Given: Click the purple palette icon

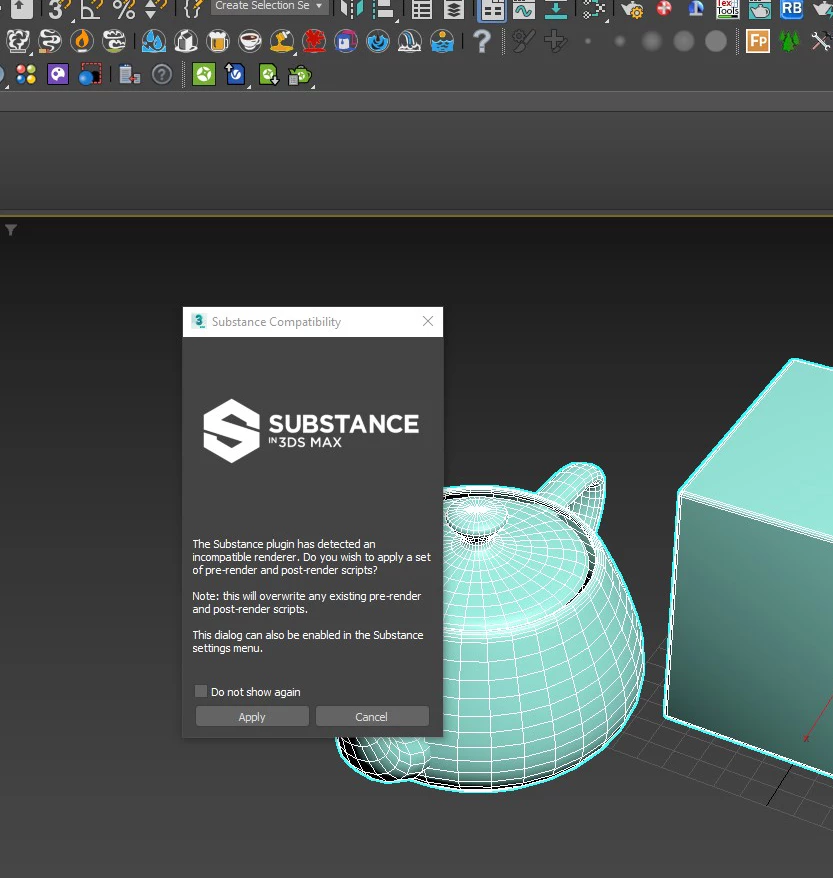Looking at the screenshot, I should click(x=58, y=74).
